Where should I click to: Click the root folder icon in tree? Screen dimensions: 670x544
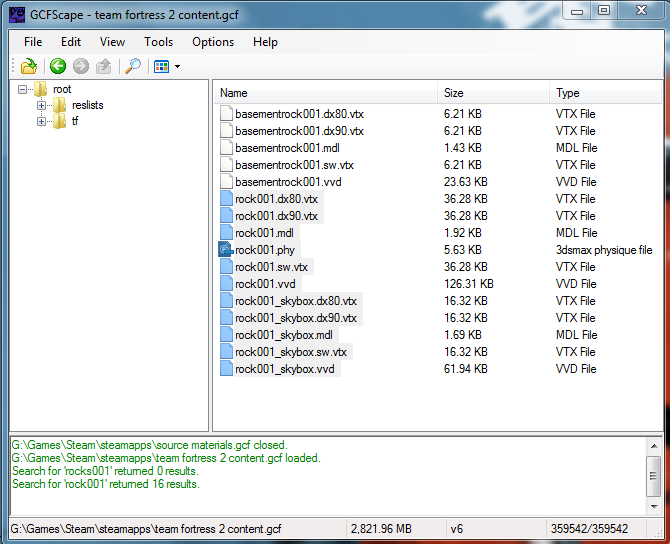(x=41, y=89)
